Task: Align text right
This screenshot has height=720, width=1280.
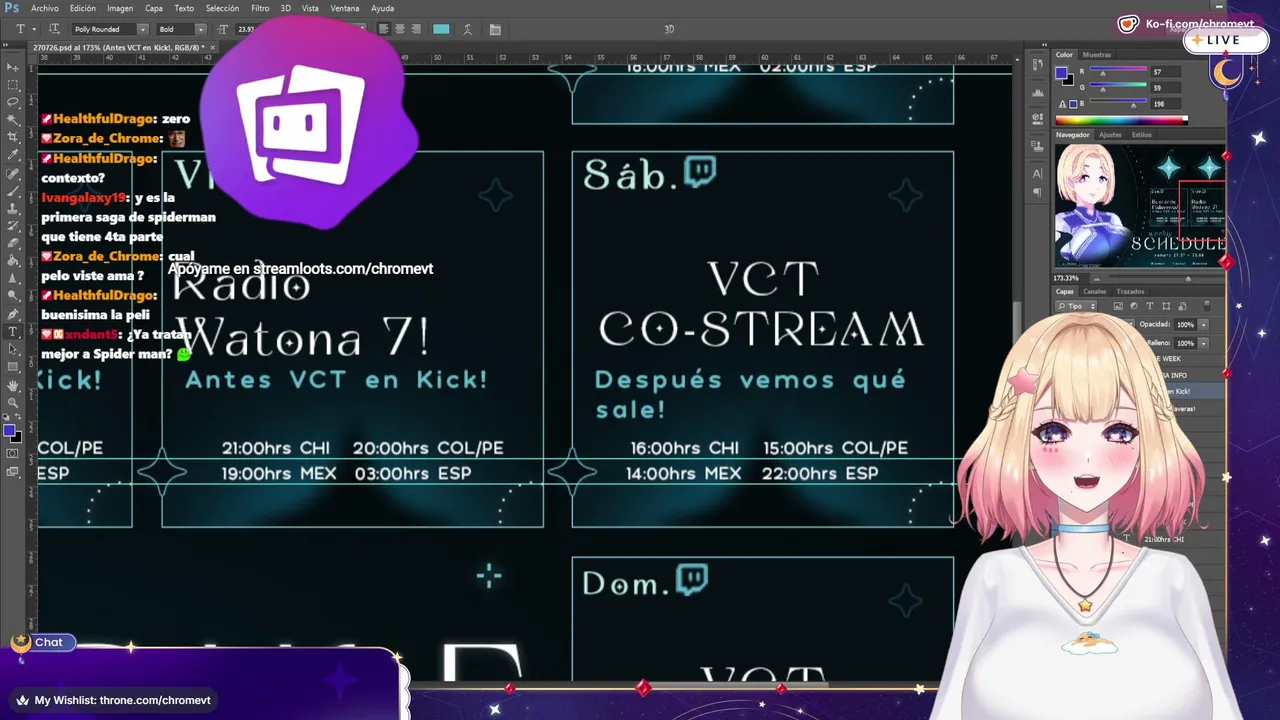Action: 415,29
